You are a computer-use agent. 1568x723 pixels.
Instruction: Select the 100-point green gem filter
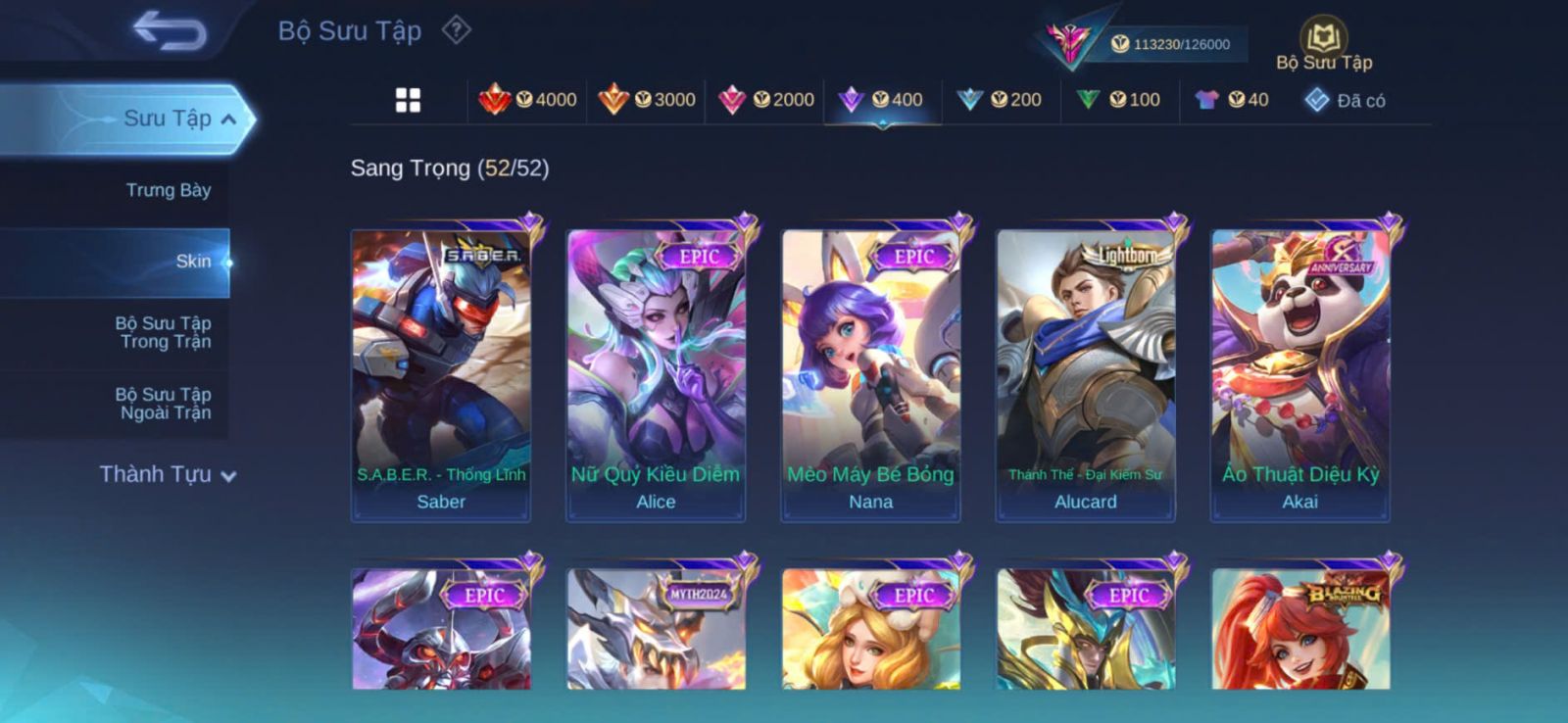point(1117,100)
